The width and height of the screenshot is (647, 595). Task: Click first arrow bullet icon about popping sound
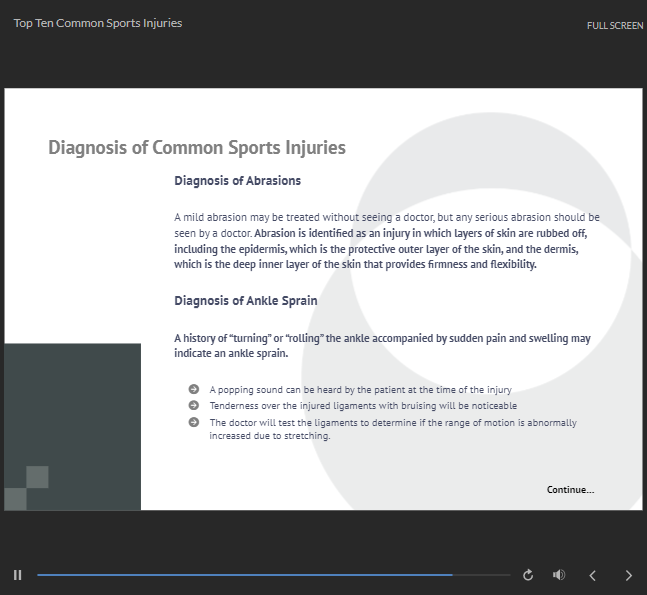coord(194,389)
